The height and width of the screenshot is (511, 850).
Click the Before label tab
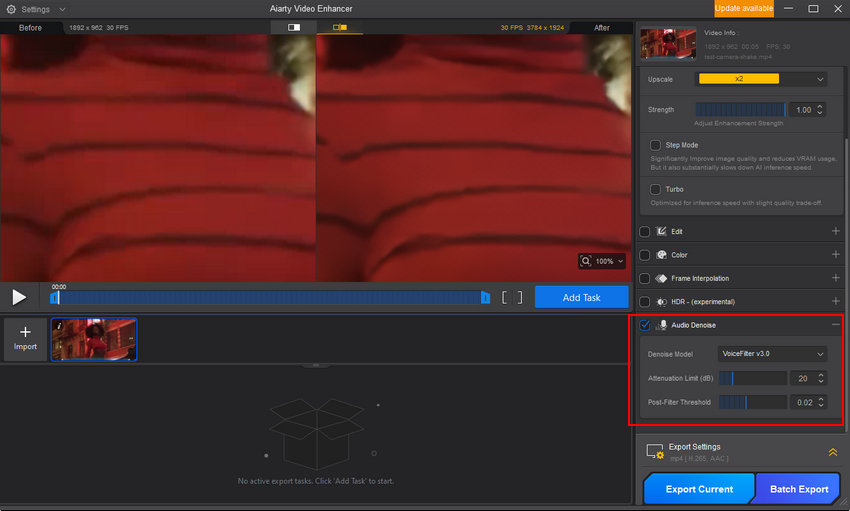pyautogui.click(x=30, y=28)
